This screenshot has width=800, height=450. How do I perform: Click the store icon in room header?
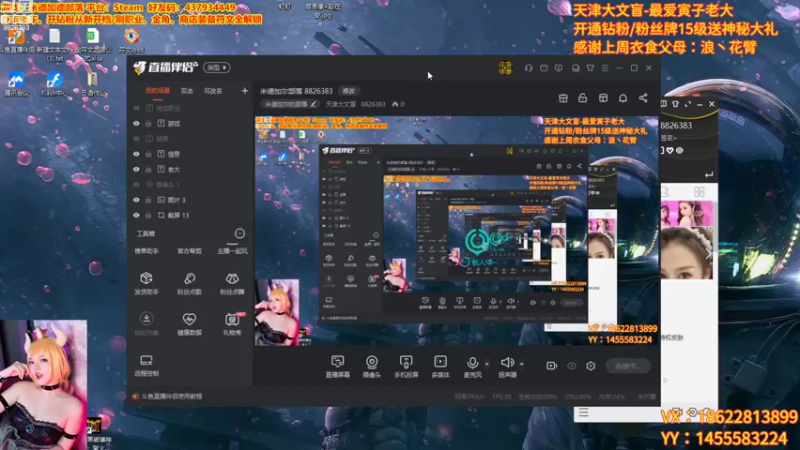pyautogui.click(x=563, y=98)
